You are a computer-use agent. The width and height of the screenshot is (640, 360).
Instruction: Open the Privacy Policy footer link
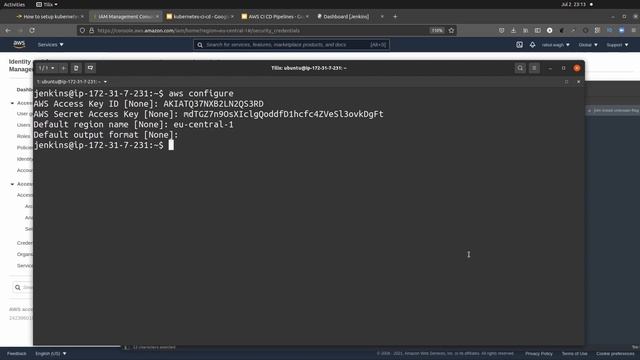point(538,353)
